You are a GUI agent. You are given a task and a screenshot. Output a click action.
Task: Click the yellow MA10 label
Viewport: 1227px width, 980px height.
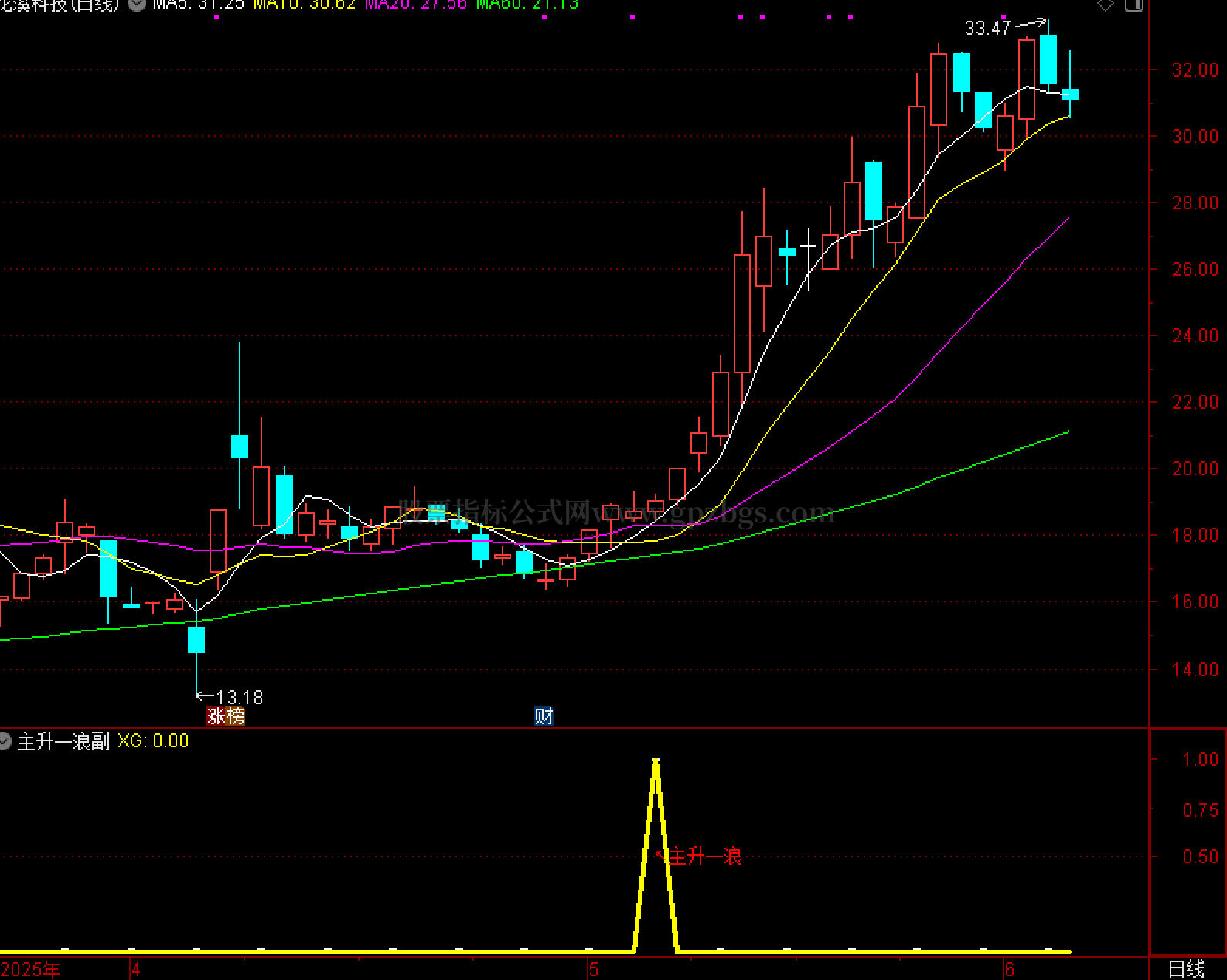tap(305, 5)
